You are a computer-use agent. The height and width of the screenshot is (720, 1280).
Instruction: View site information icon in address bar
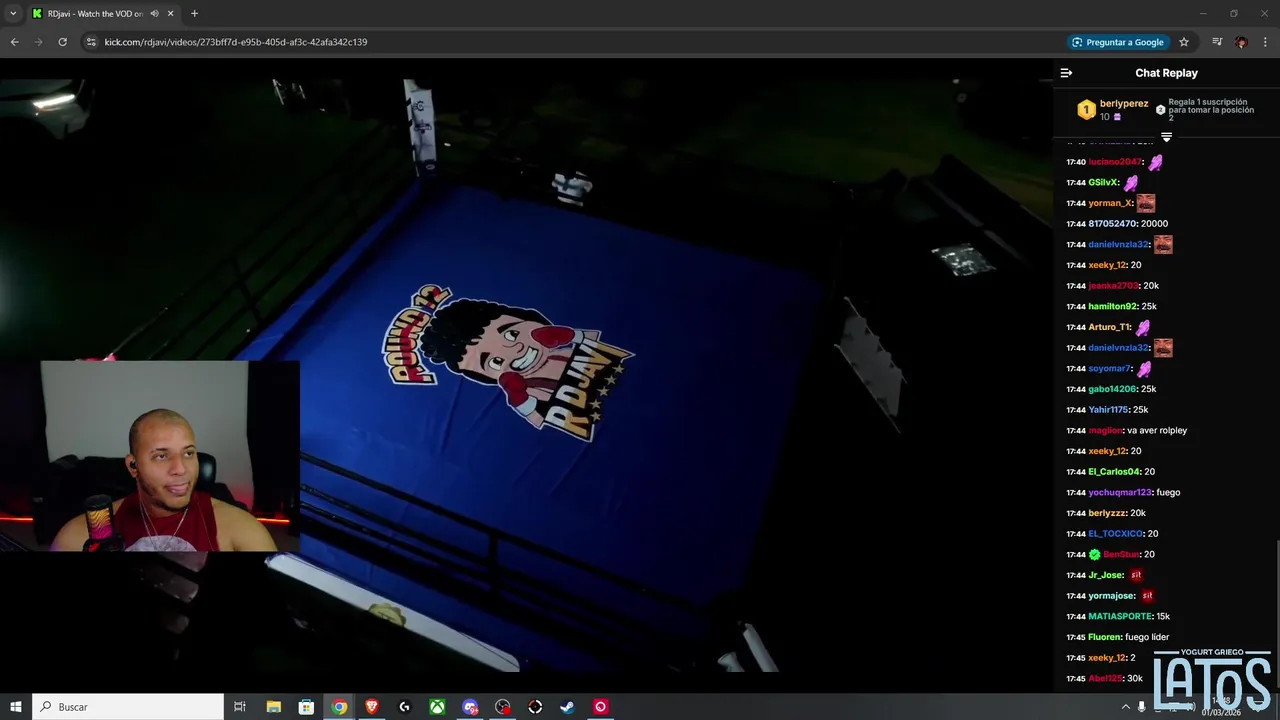[x=91, y=42]
